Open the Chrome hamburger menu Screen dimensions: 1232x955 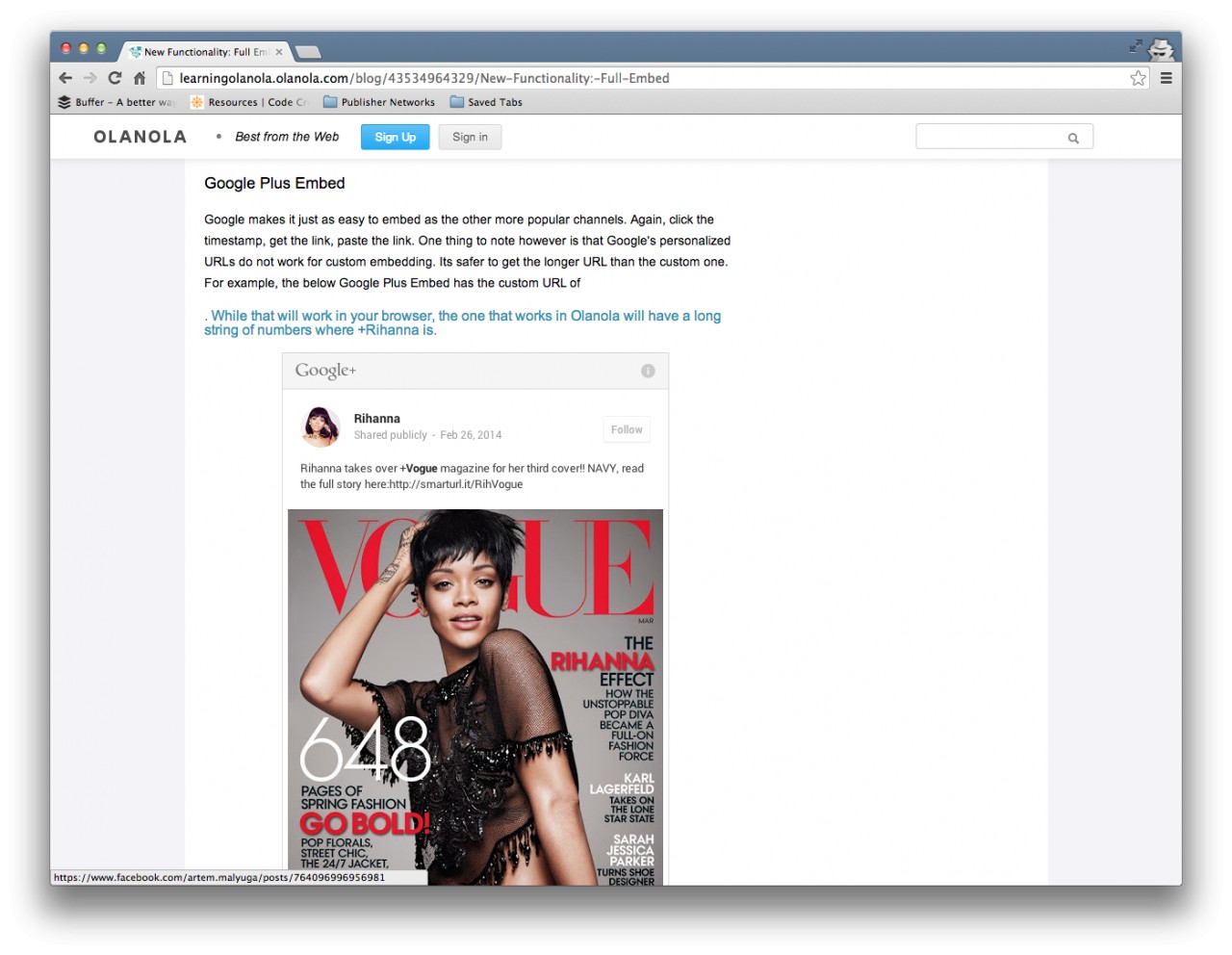point(1166,78)
